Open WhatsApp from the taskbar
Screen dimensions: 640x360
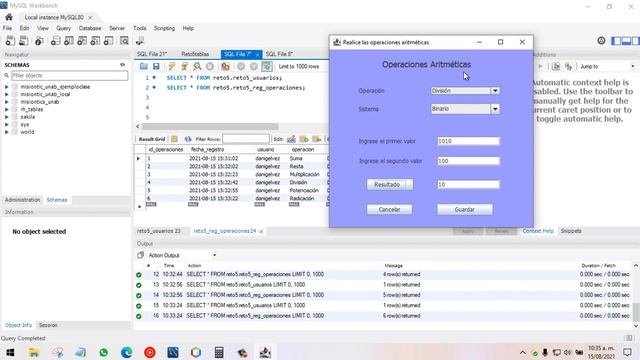coord(104,352)
